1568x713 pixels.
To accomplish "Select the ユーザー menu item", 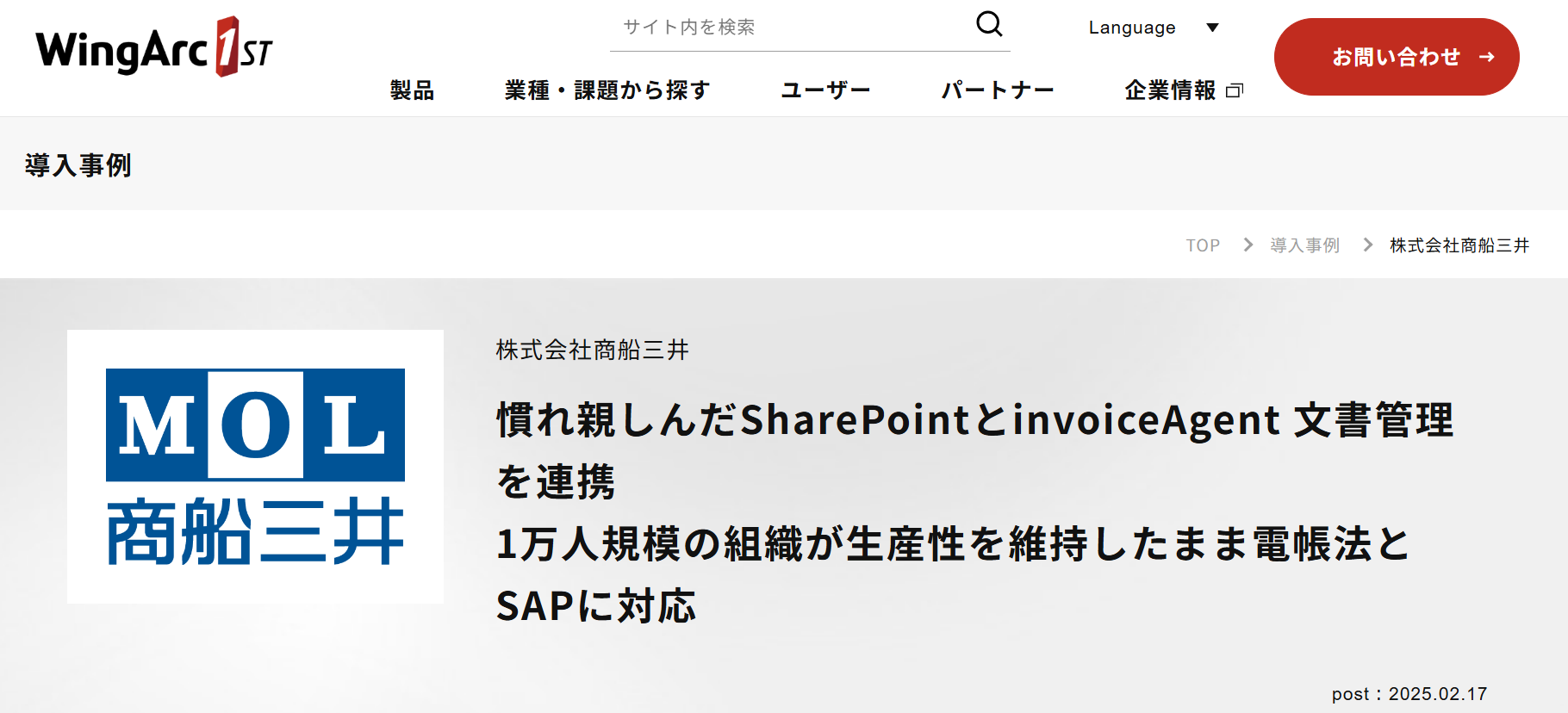I will (825, 90).
